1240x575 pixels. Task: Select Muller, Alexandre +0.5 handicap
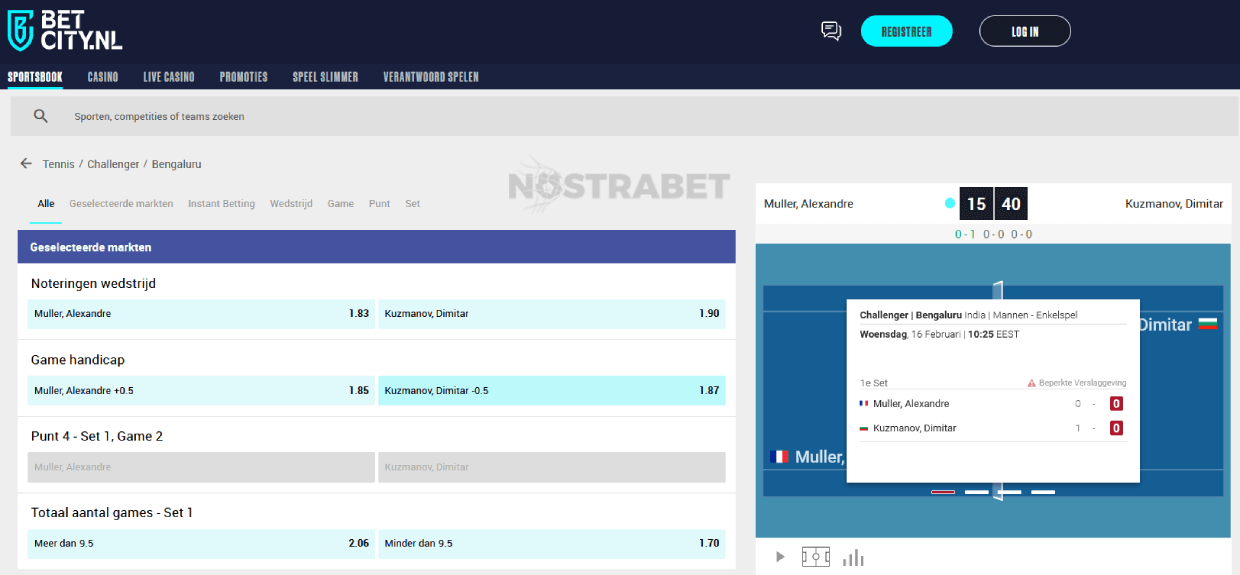tap(201, 391)
